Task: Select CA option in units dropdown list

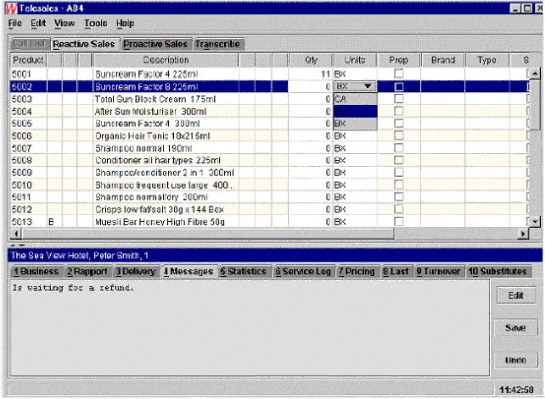Action: pos(355,99)
